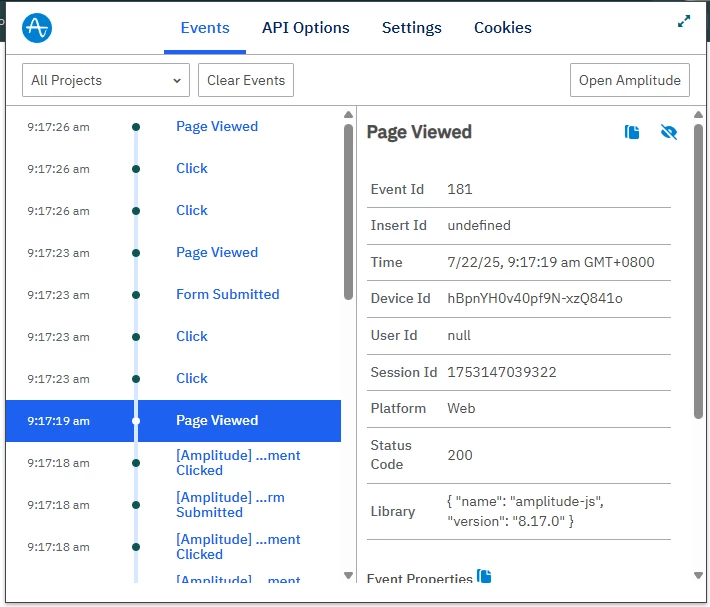
Task: Click the Event Id value 181
Action: pyautogui.click(x=460, y=189)
